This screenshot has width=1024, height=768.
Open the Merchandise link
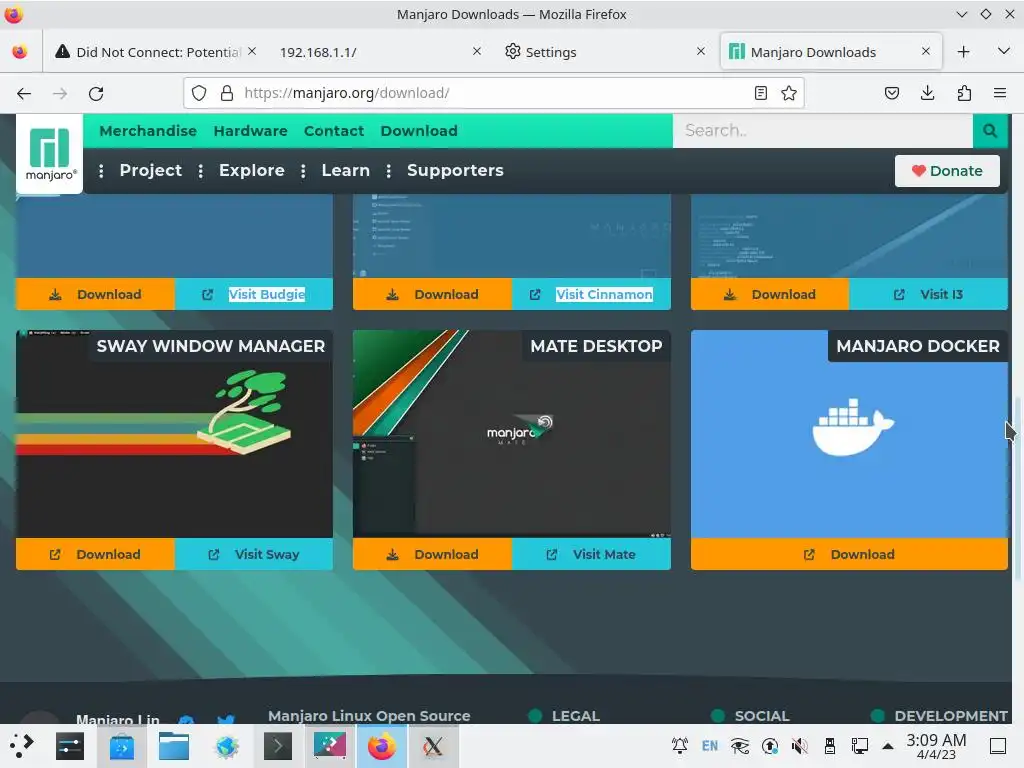(148, 131)
